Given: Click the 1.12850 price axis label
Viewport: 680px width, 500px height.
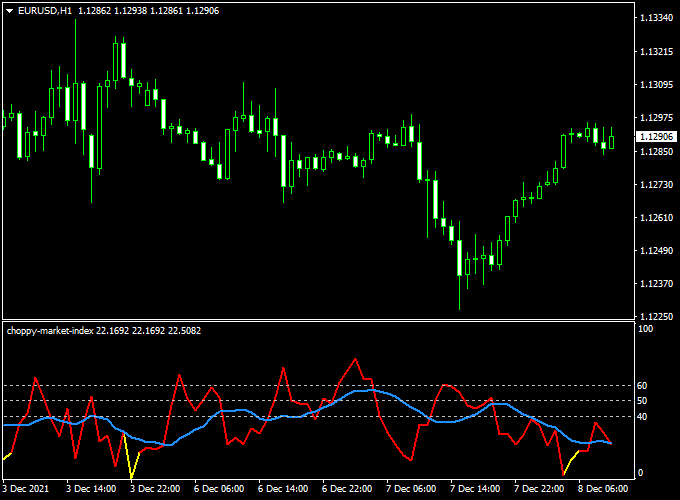Looking at the screenshot, I should 657,151.
